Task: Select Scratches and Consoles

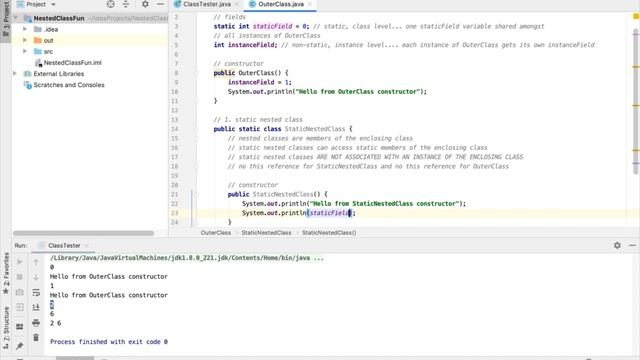Action: (69, 85)
